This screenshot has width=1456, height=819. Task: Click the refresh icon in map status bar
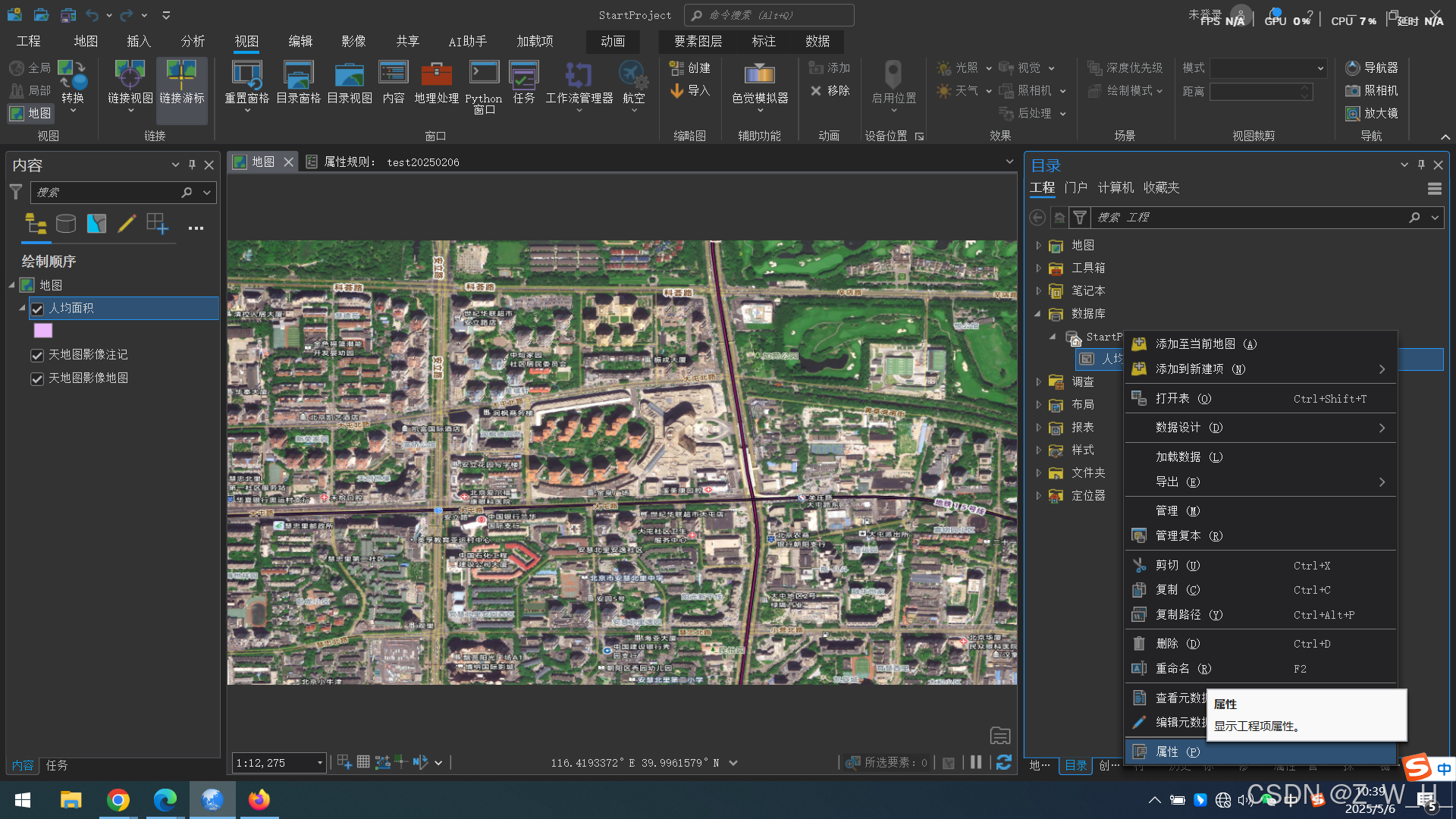pyautogui.click(x=1003, y=763)
